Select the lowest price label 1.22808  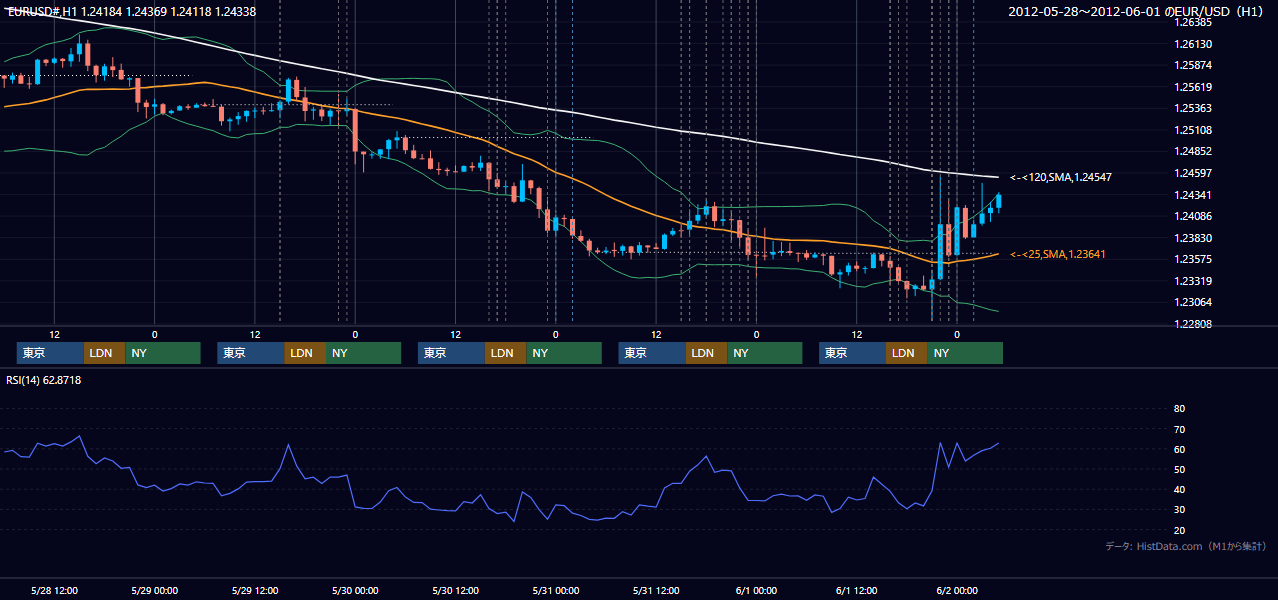click(1193, 324)
